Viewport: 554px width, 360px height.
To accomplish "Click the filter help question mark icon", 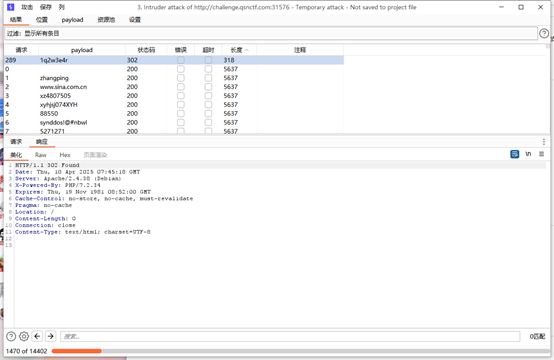I will (544, 33).
